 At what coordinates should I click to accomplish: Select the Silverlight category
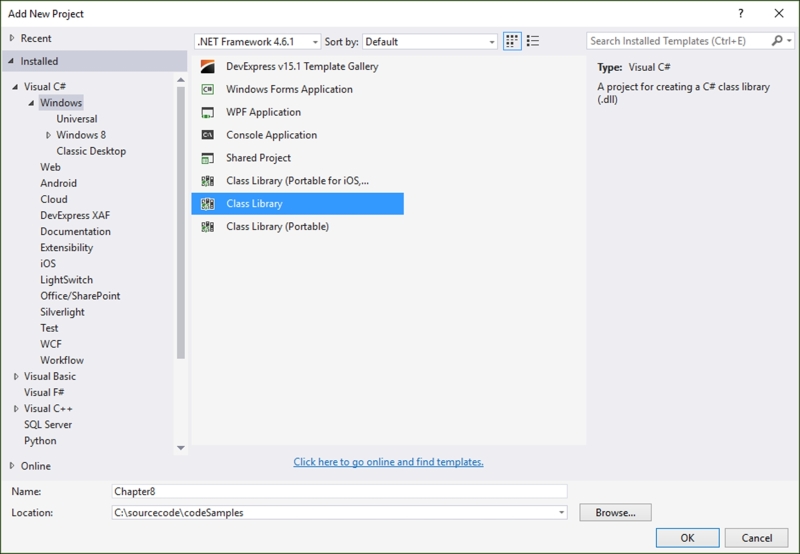pyautogui.click(x=62, y=312)
